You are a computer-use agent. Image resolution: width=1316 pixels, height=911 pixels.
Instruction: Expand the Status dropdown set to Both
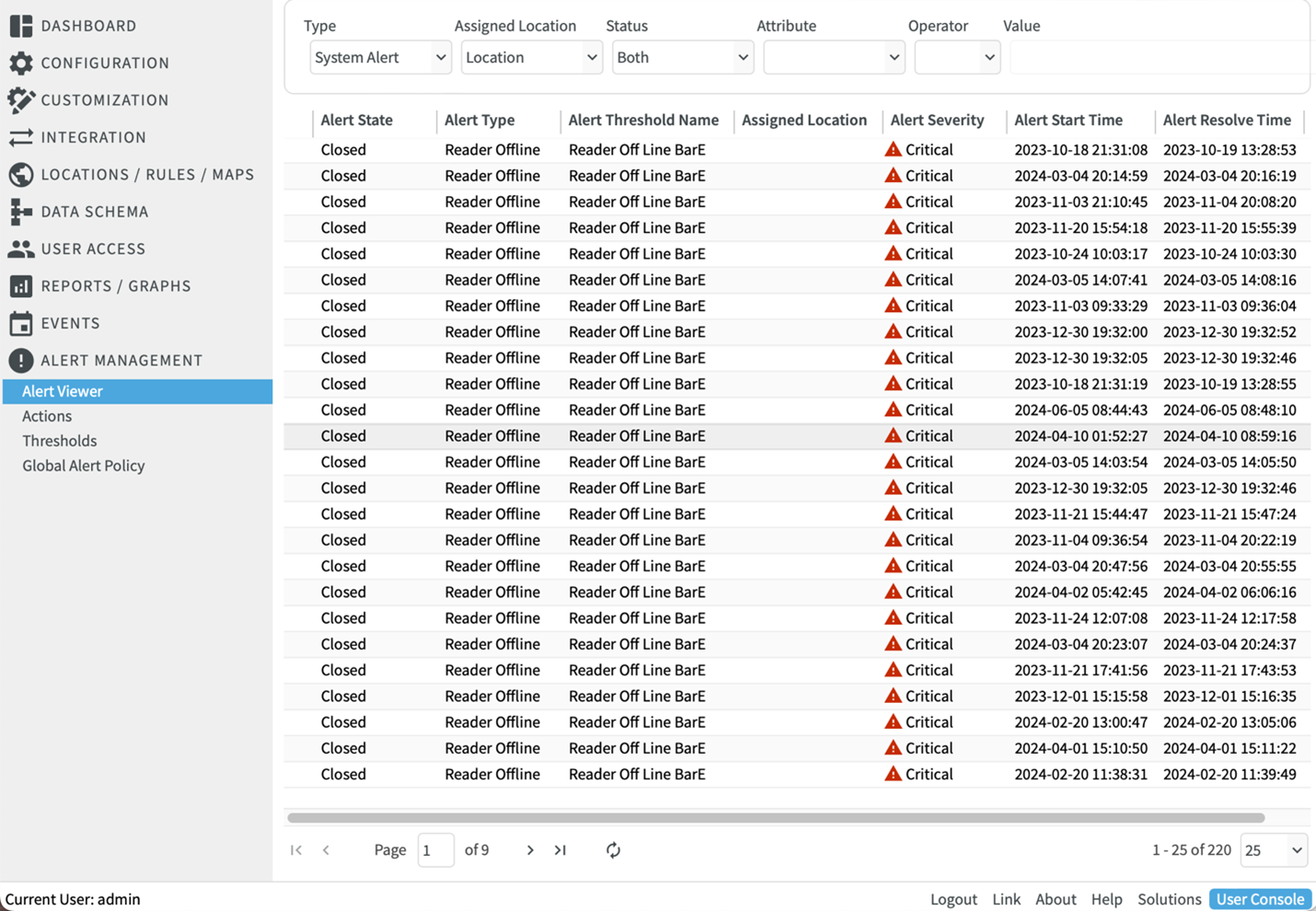[682, 57]
